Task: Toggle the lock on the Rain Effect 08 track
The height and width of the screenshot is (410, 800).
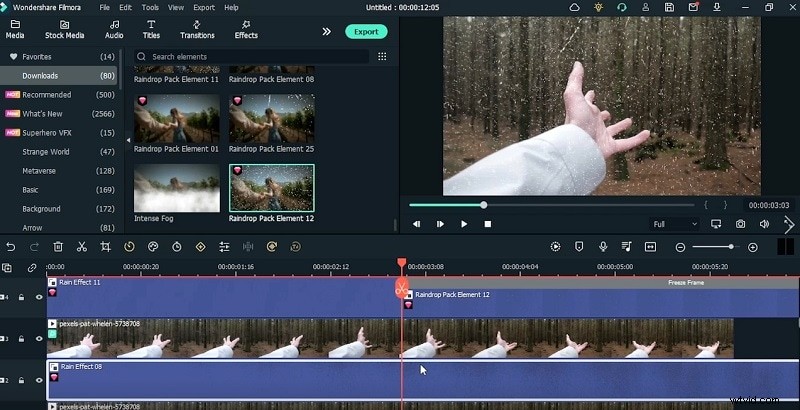Action: [21, 381]
